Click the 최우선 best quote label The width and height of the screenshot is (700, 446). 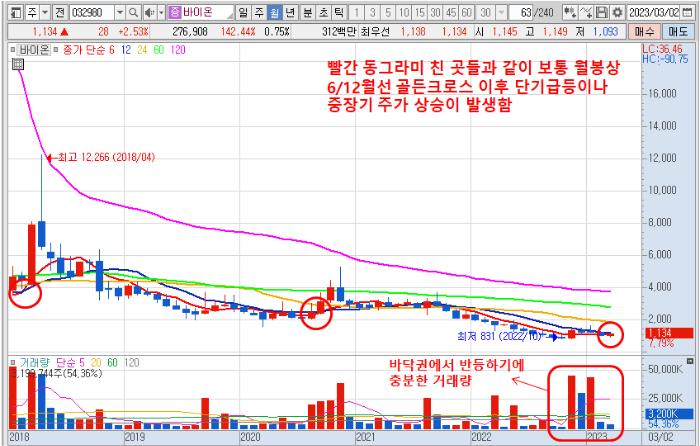click(375, 32)
